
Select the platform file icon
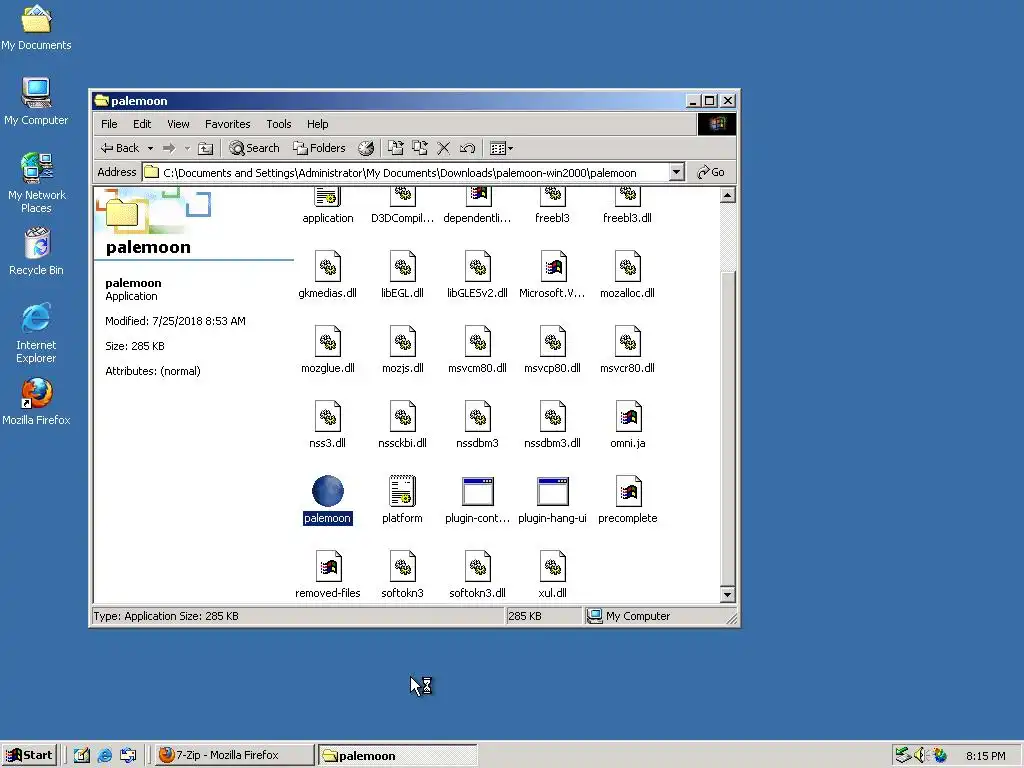402,491
